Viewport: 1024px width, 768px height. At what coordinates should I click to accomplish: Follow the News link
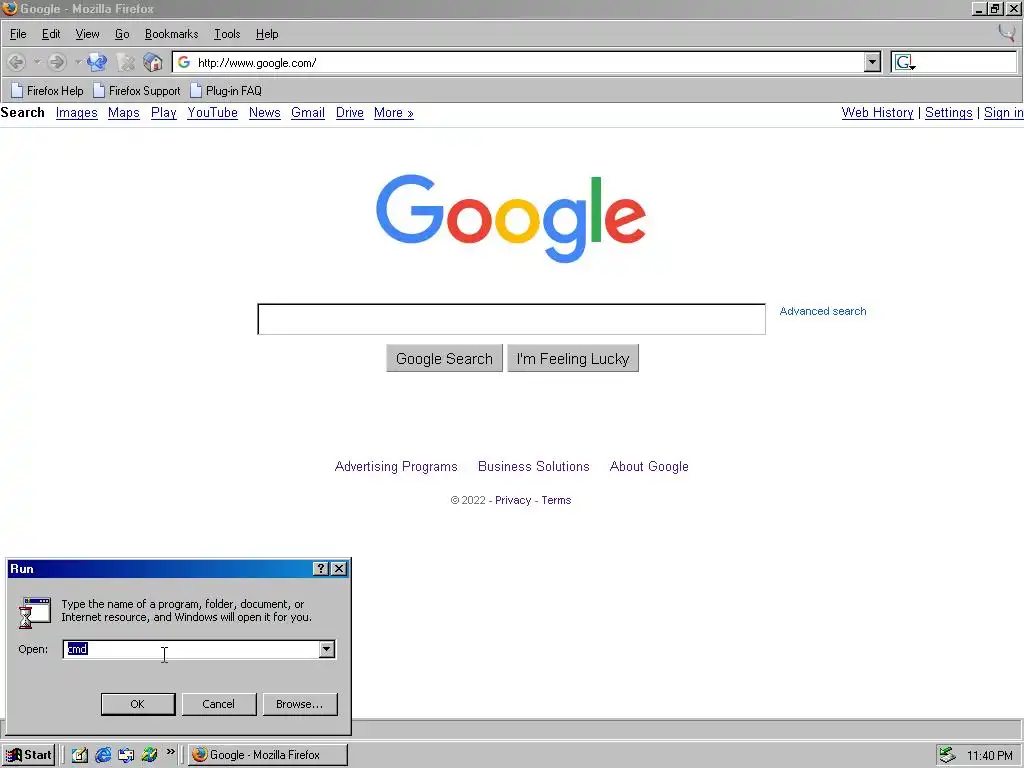[264, 113]
